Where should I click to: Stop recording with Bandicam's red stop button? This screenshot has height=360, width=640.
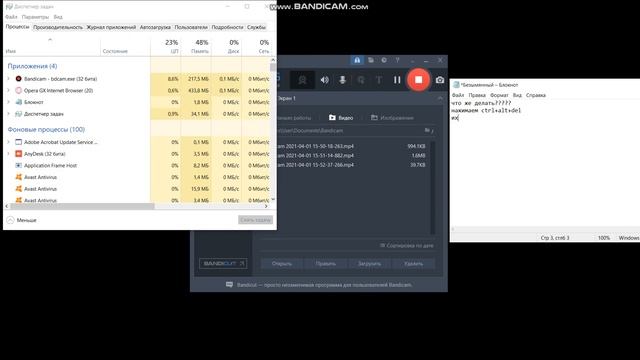(418, 80)
